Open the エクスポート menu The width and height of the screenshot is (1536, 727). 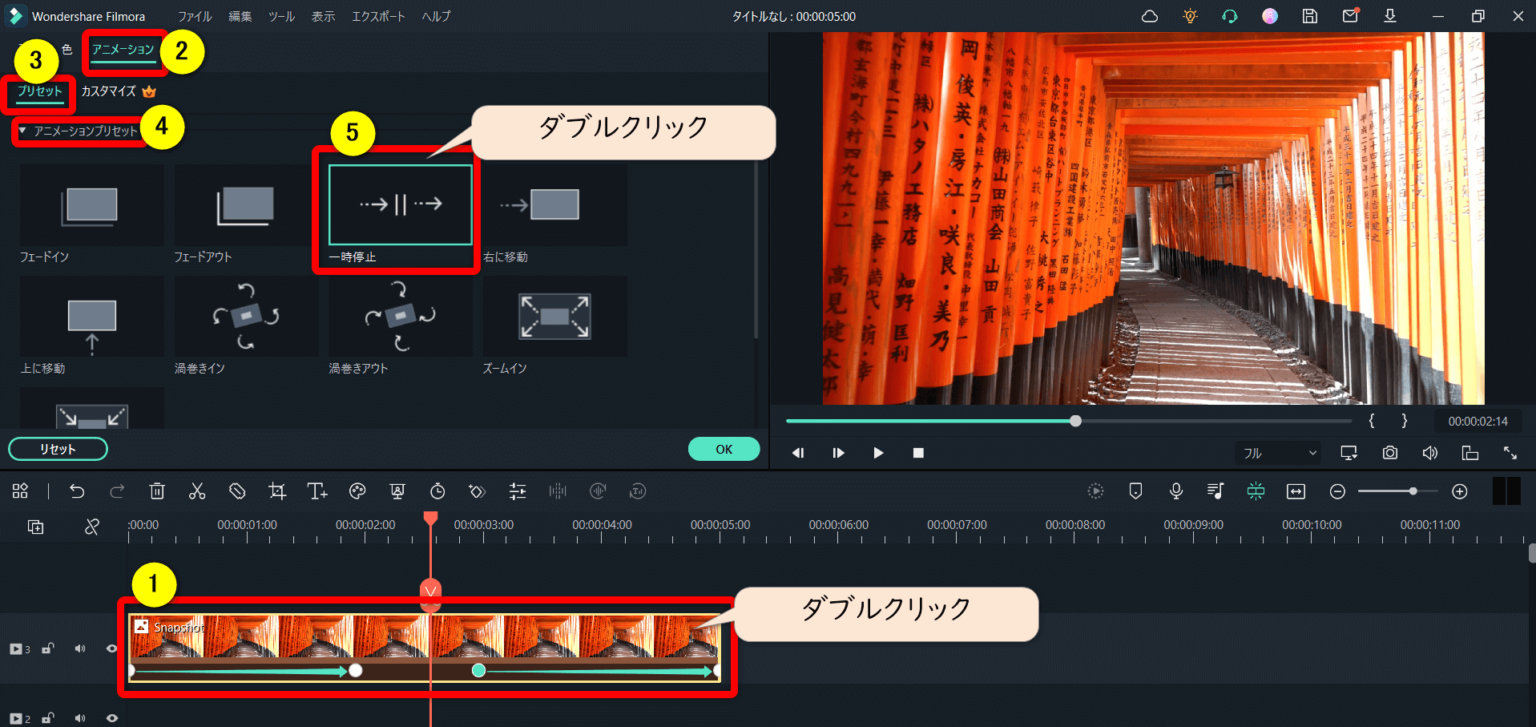coord(379,17)
